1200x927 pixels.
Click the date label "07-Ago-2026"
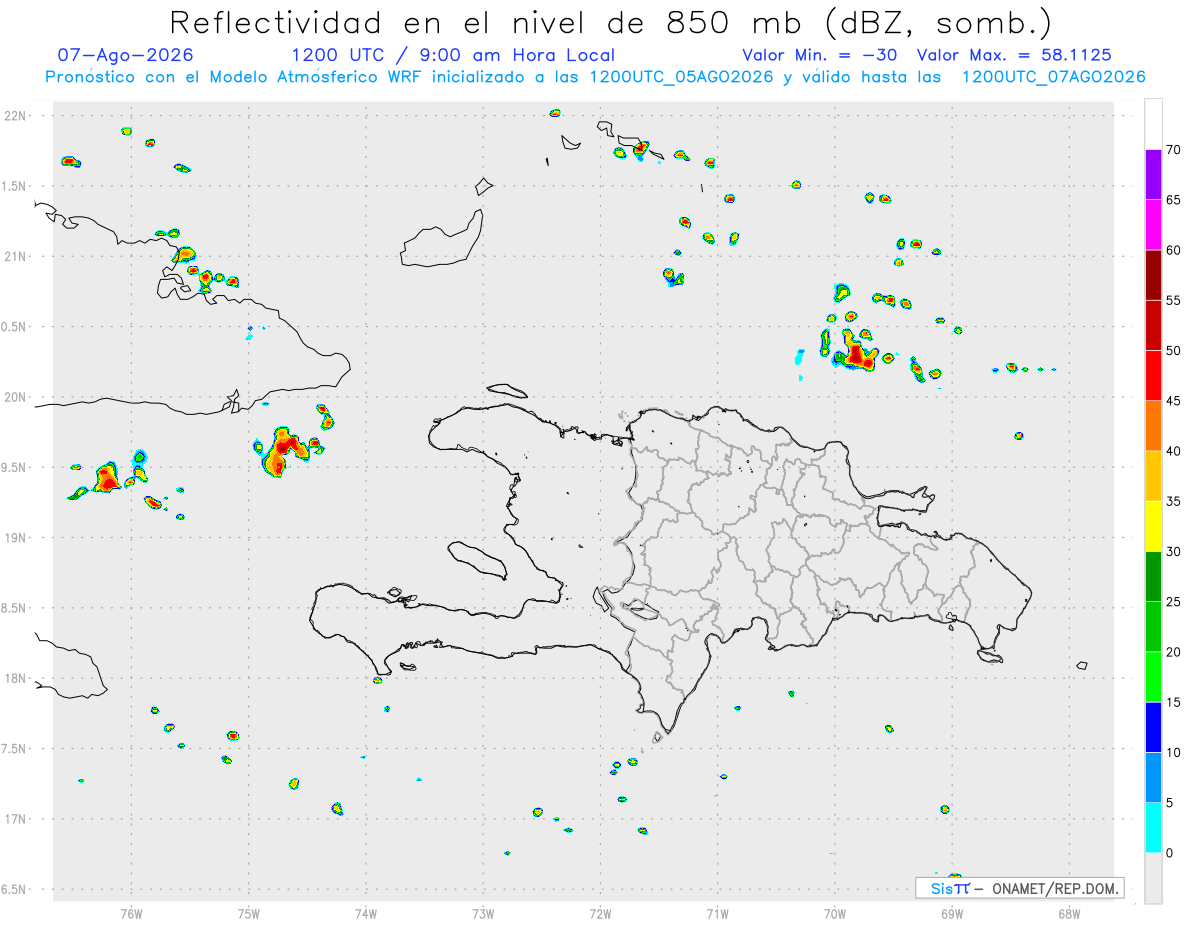(125, 55)
